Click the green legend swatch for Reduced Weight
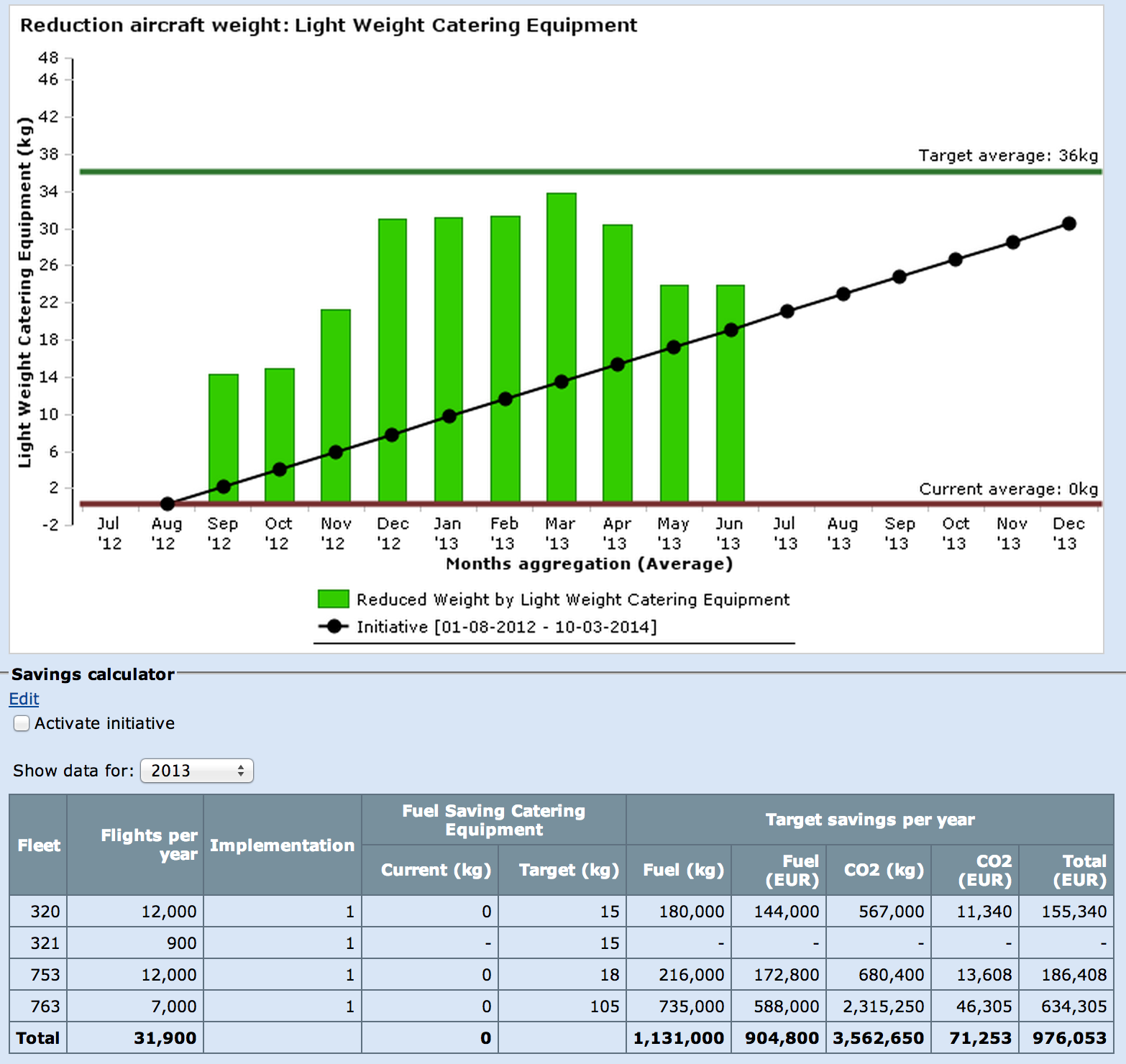The image size is (1126, 1064). [x=333, y=599]
